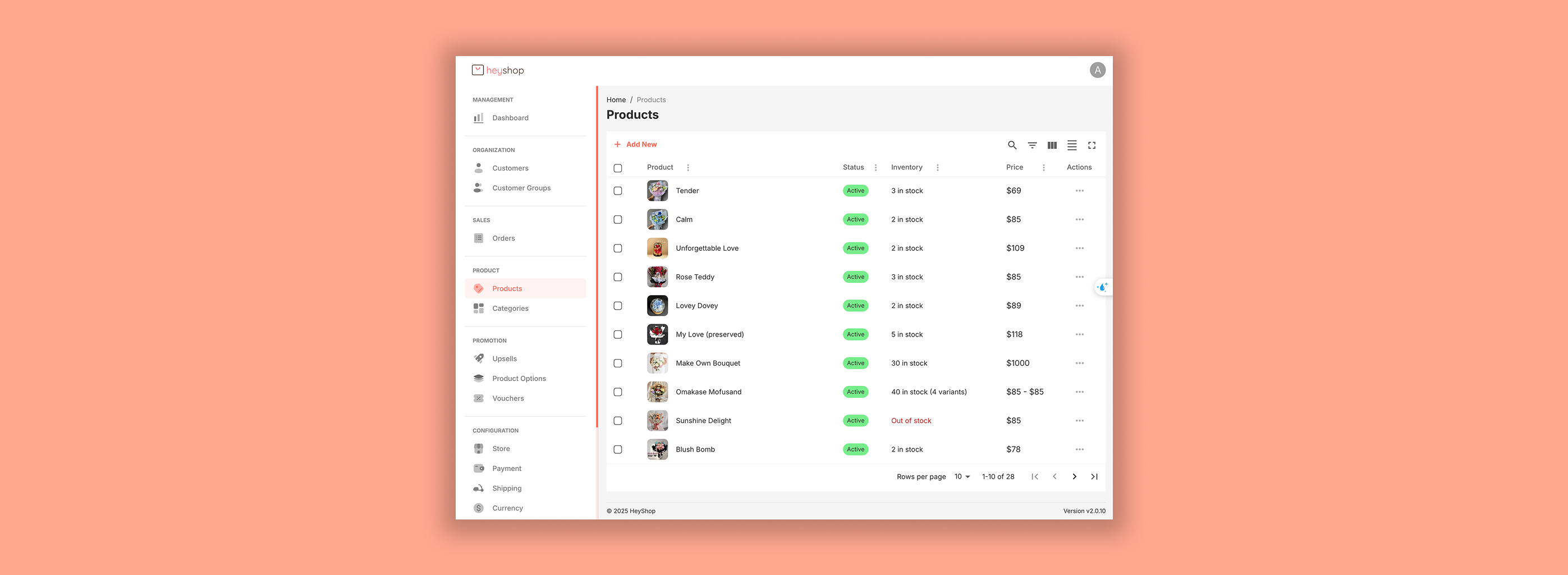Screen dimensions: 1568x575
Task: Navigate to Orders in the sidebar
Action: click(x=503, y=238)
